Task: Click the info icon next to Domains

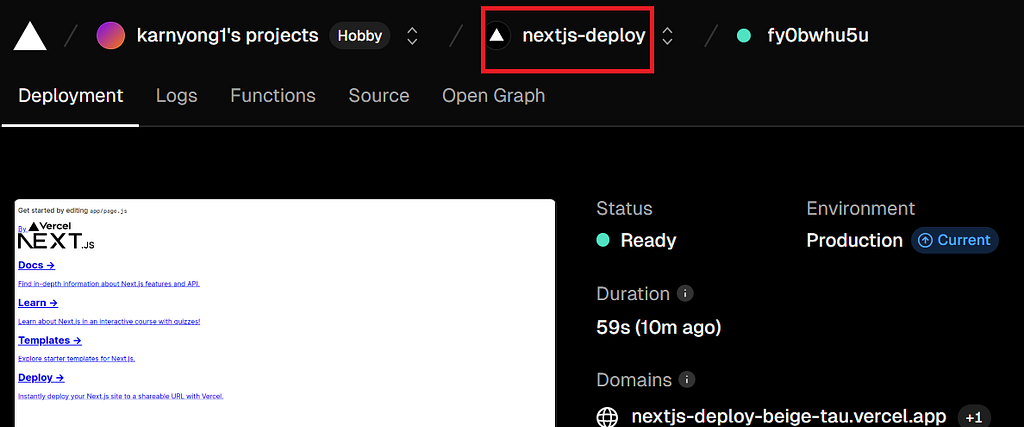Action: click(x=686, y=379)
